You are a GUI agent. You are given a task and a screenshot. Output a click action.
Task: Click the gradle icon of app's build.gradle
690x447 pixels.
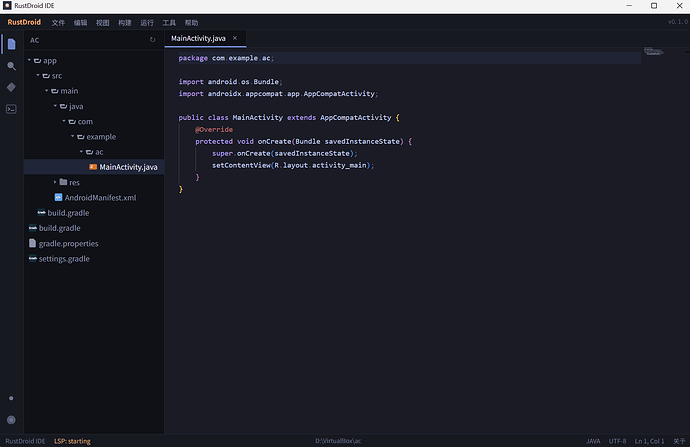(x=41, y=213)
